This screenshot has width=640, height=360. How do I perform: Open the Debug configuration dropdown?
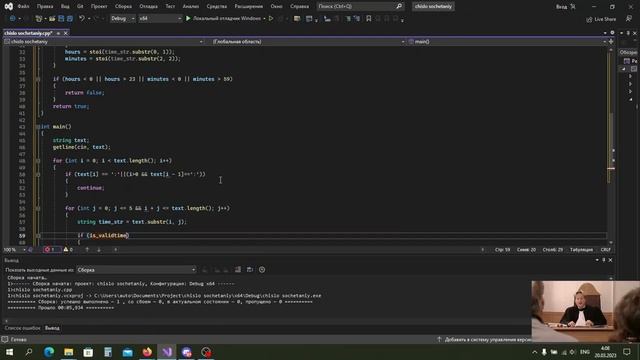pyautogui.click(x=122, y=18)
